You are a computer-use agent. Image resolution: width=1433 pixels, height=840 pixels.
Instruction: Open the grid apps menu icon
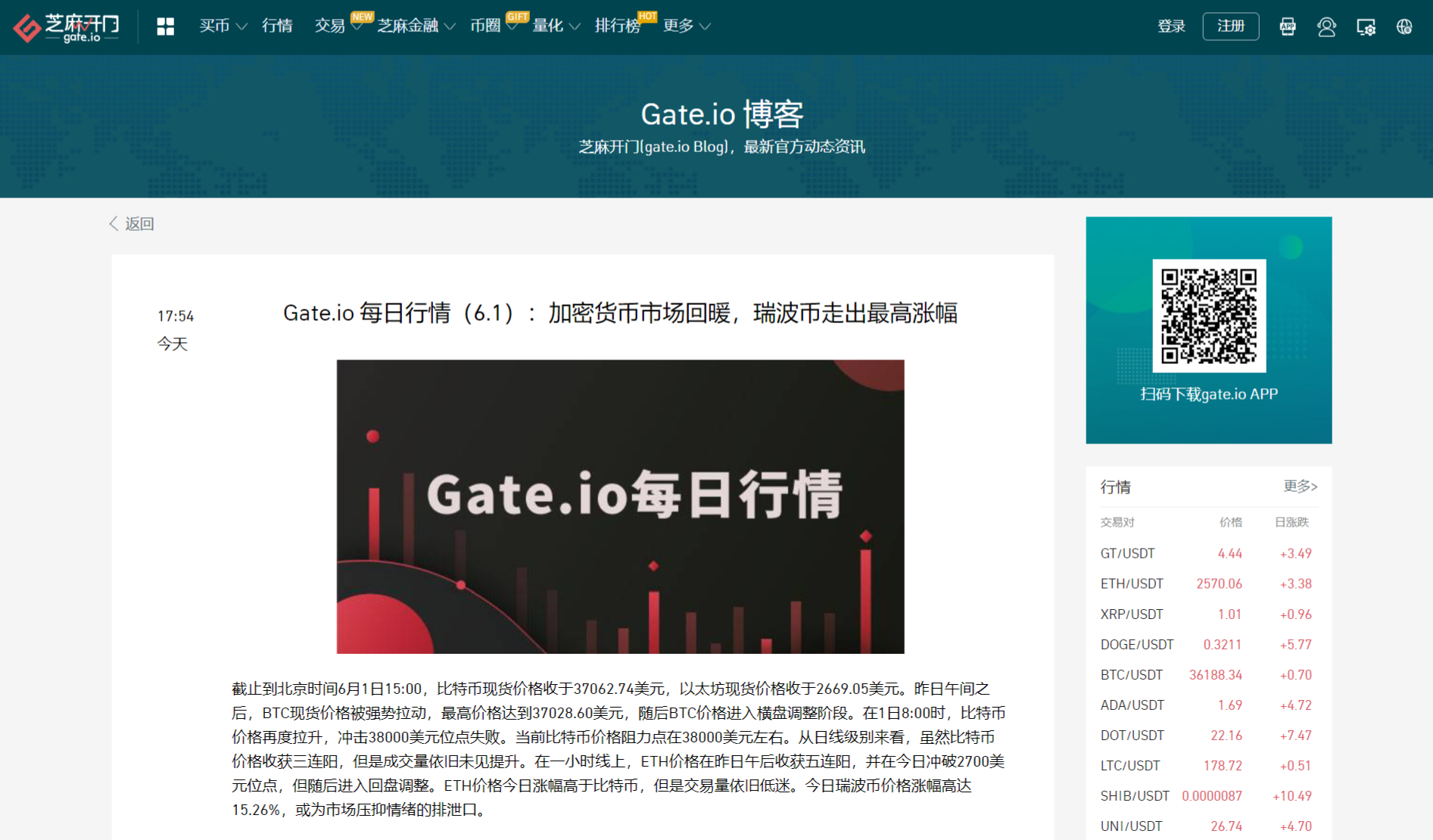[x=165, y=26]
